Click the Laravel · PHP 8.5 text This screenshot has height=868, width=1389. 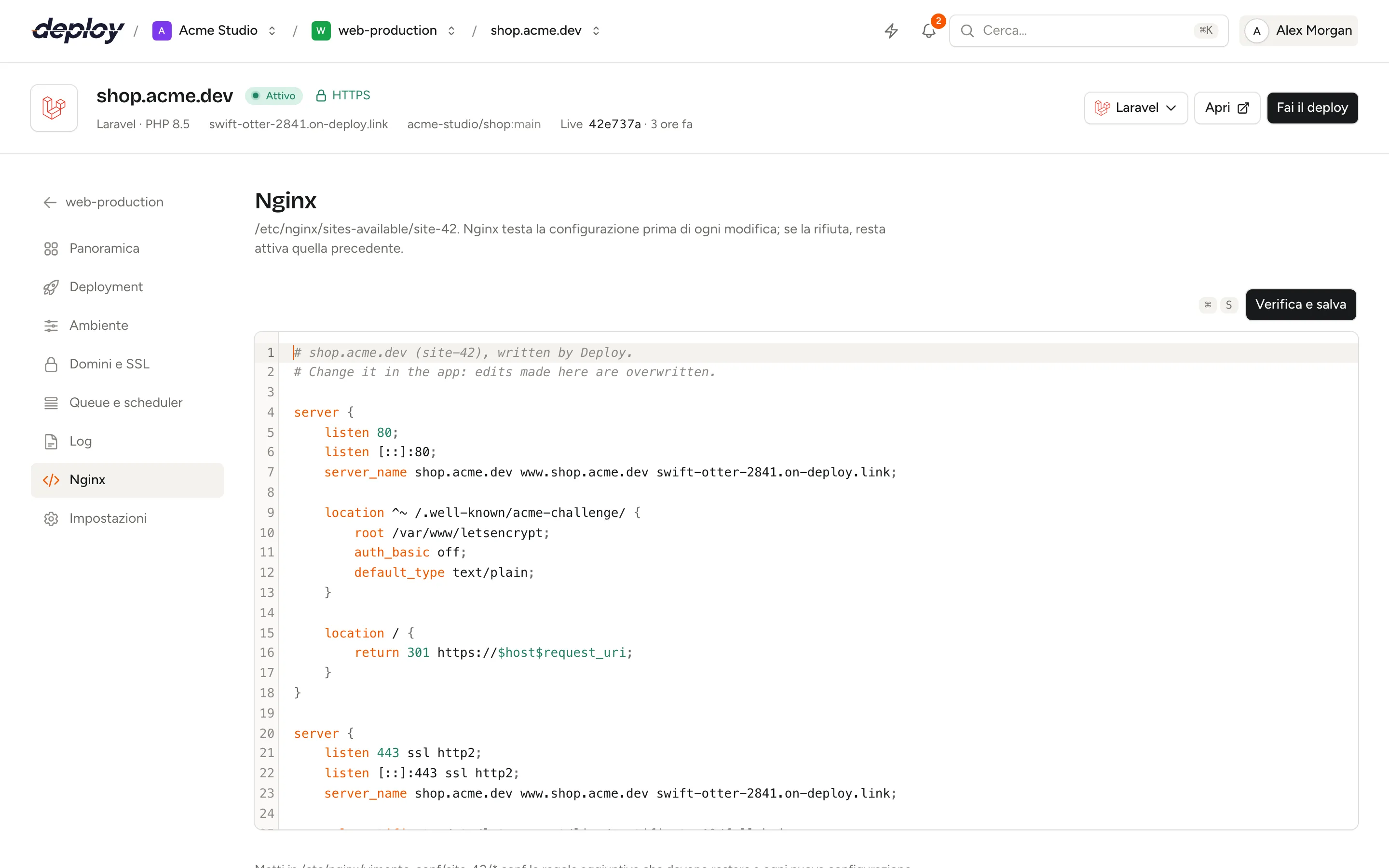(x=143, y=124)
